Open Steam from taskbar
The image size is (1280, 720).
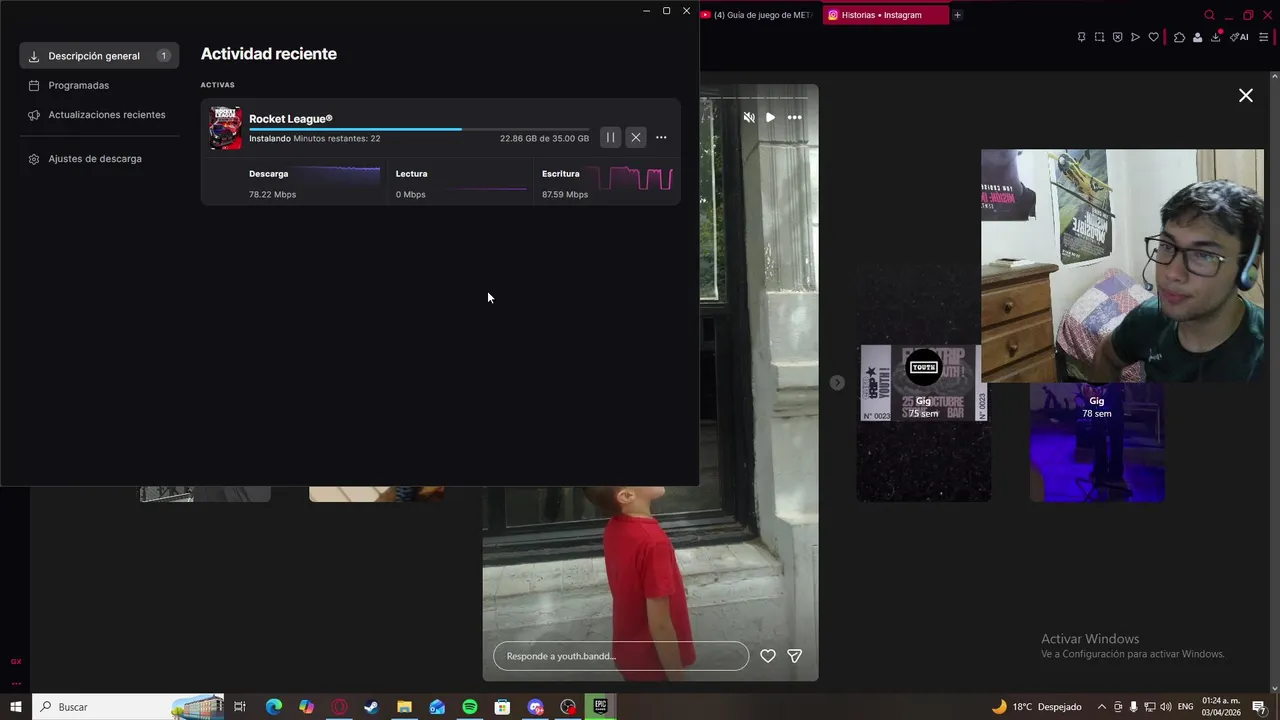click(371, 707)
